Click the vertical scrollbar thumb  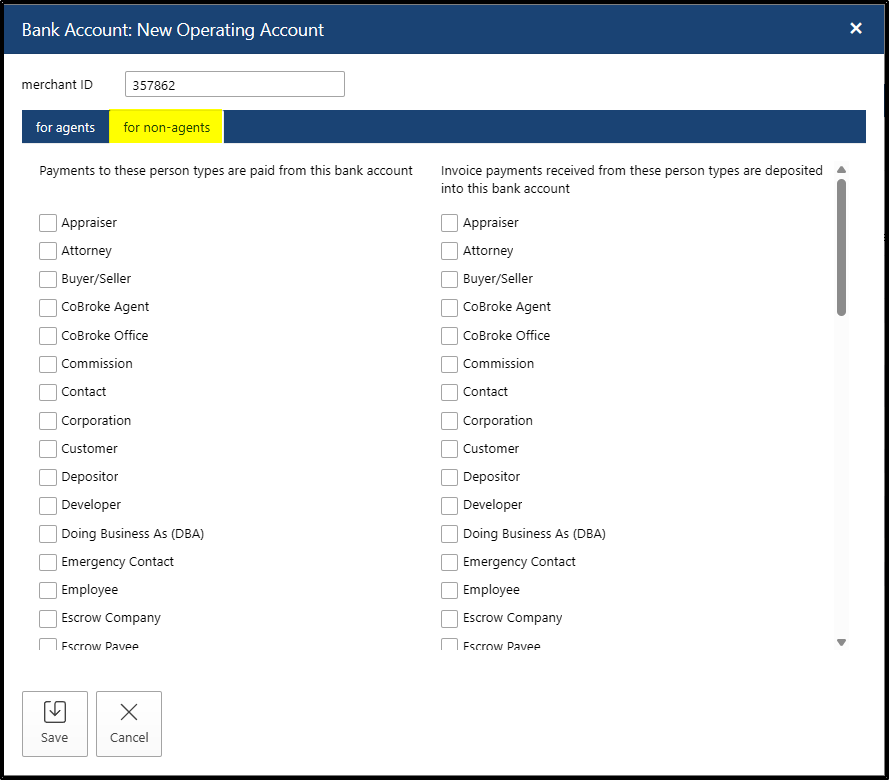point(841,247)
